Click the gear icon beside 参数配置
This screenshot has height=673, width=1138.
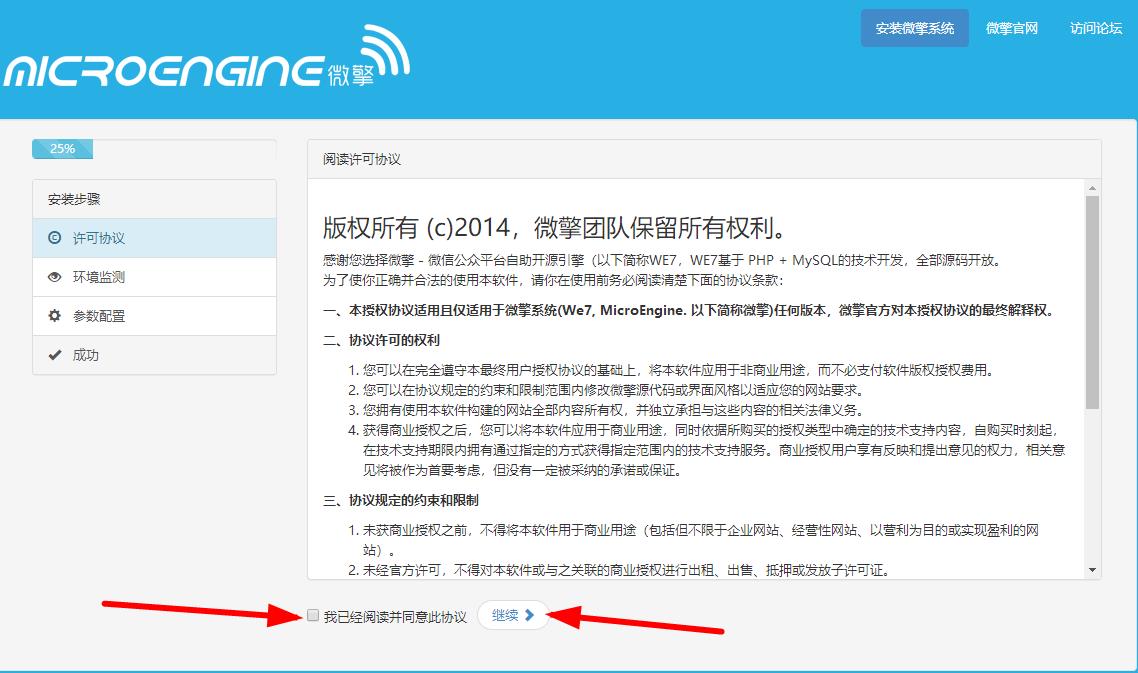(x=54, y=316)
